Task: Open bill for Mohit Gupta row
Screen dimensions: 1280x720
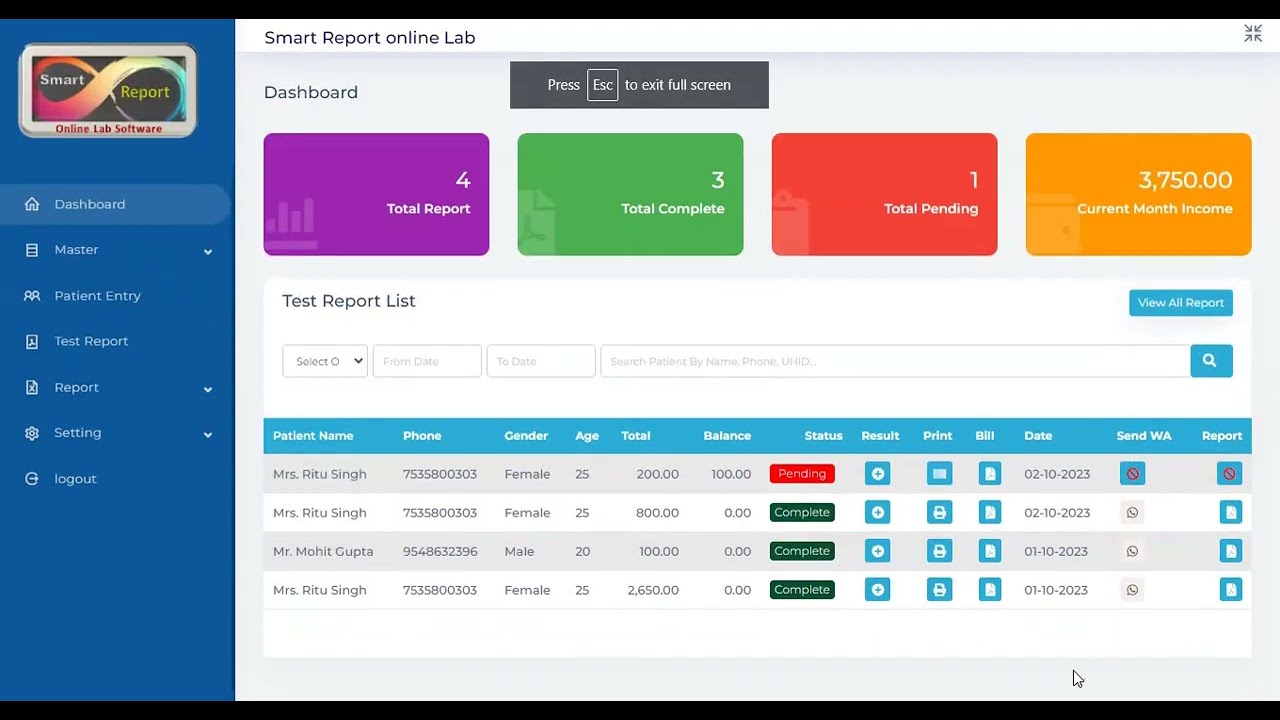Action: tap(990, 551)
